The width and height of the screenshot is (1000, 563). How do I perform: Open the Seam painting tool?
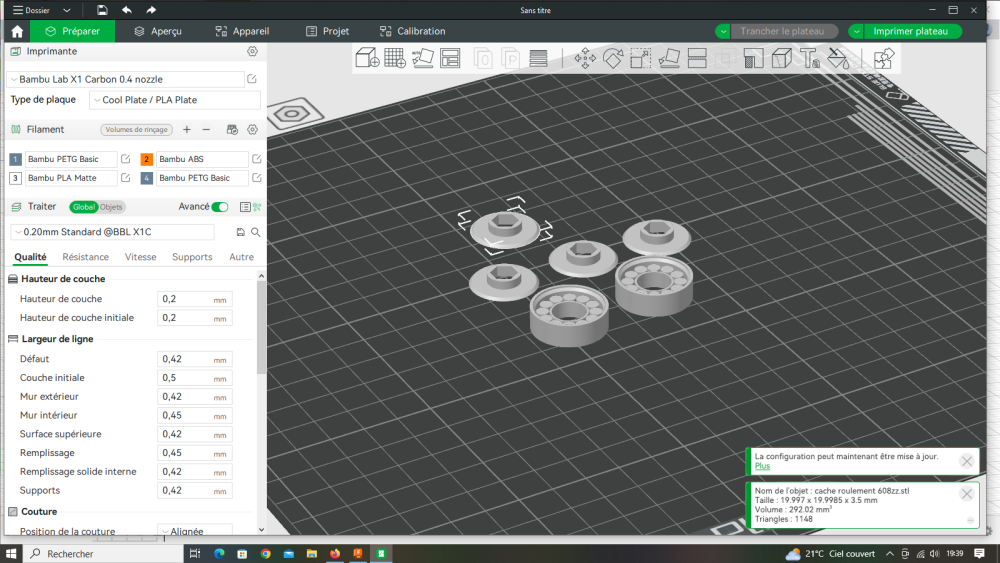coord(781,59)
